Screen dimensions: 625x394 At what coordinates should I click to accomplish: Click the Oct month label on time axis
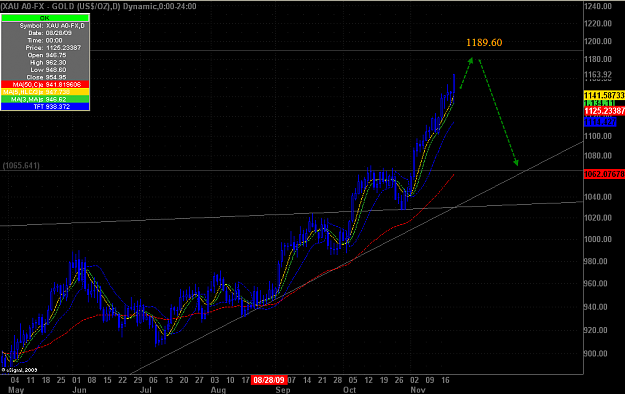(x=350, y=390)
